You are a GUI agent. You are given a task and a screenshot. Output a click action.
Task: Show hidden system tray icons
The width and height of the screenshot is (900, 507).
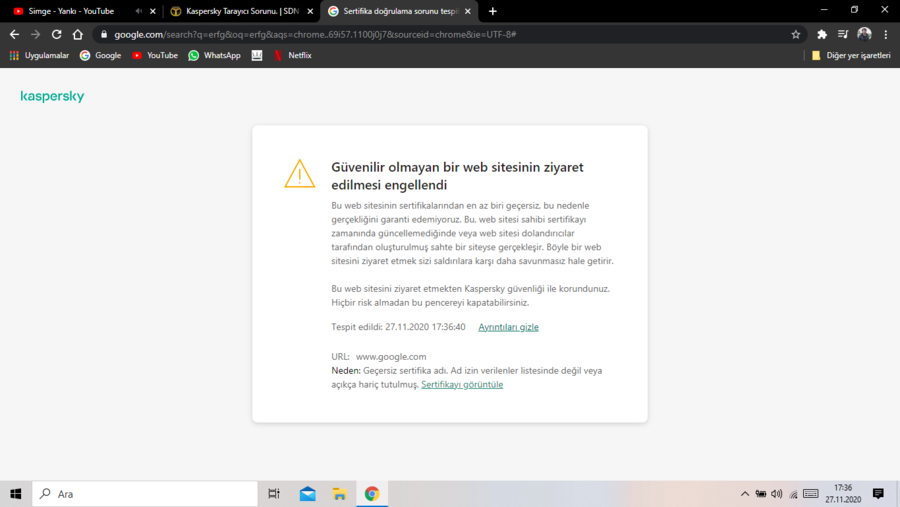point(744,494)
